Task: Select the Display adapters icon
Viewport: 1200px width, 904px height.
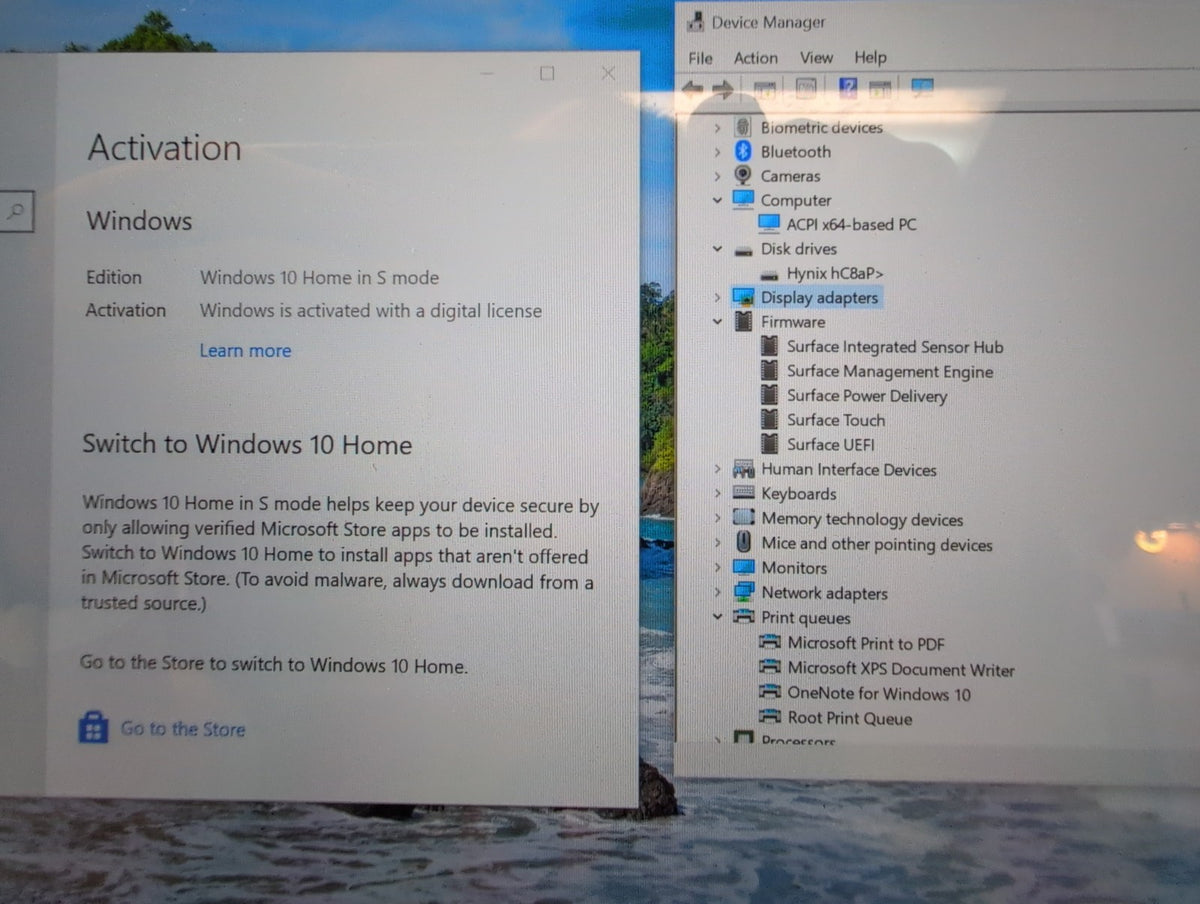Action: [x=743, y=297]
